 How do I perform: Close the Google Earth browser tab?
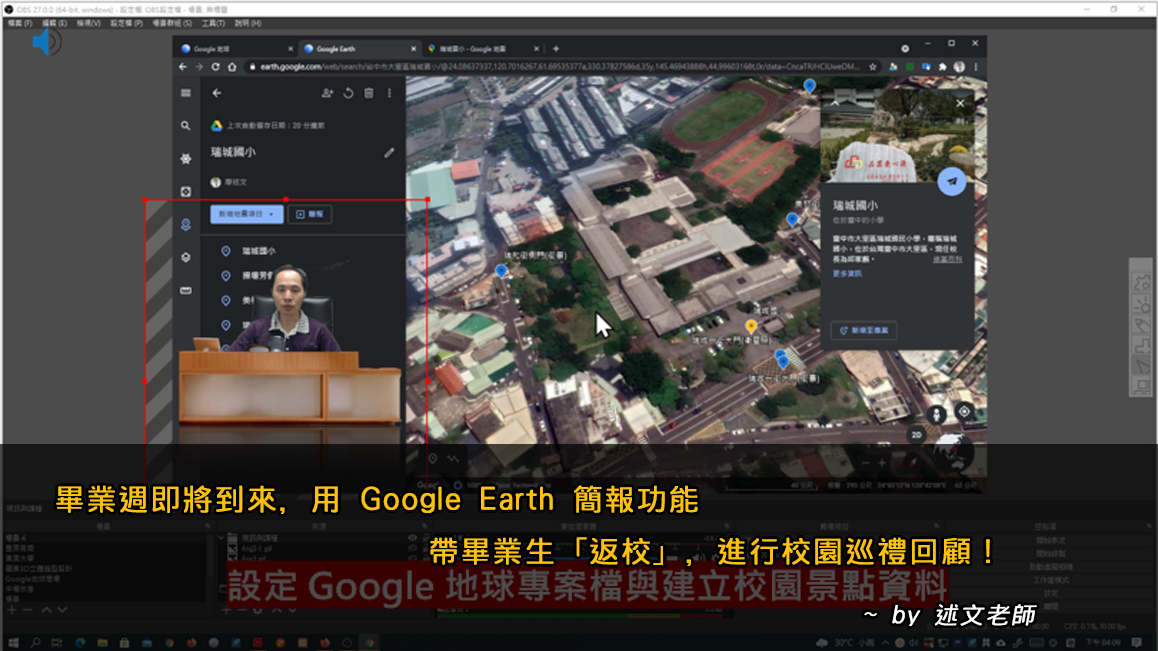(x=414, y=49)
